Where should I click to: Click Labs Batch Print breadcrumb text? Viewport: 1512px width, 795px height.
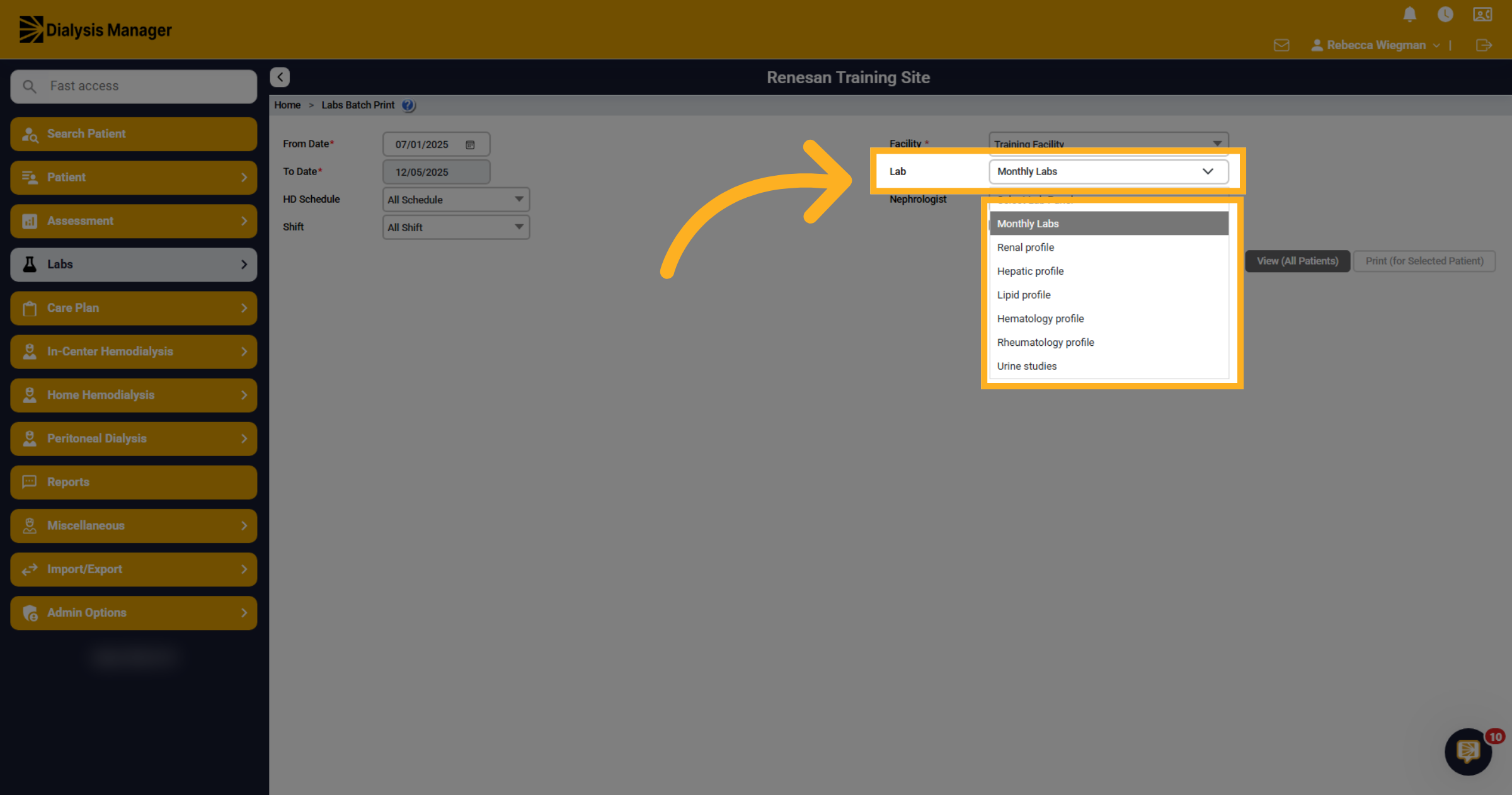358,105
